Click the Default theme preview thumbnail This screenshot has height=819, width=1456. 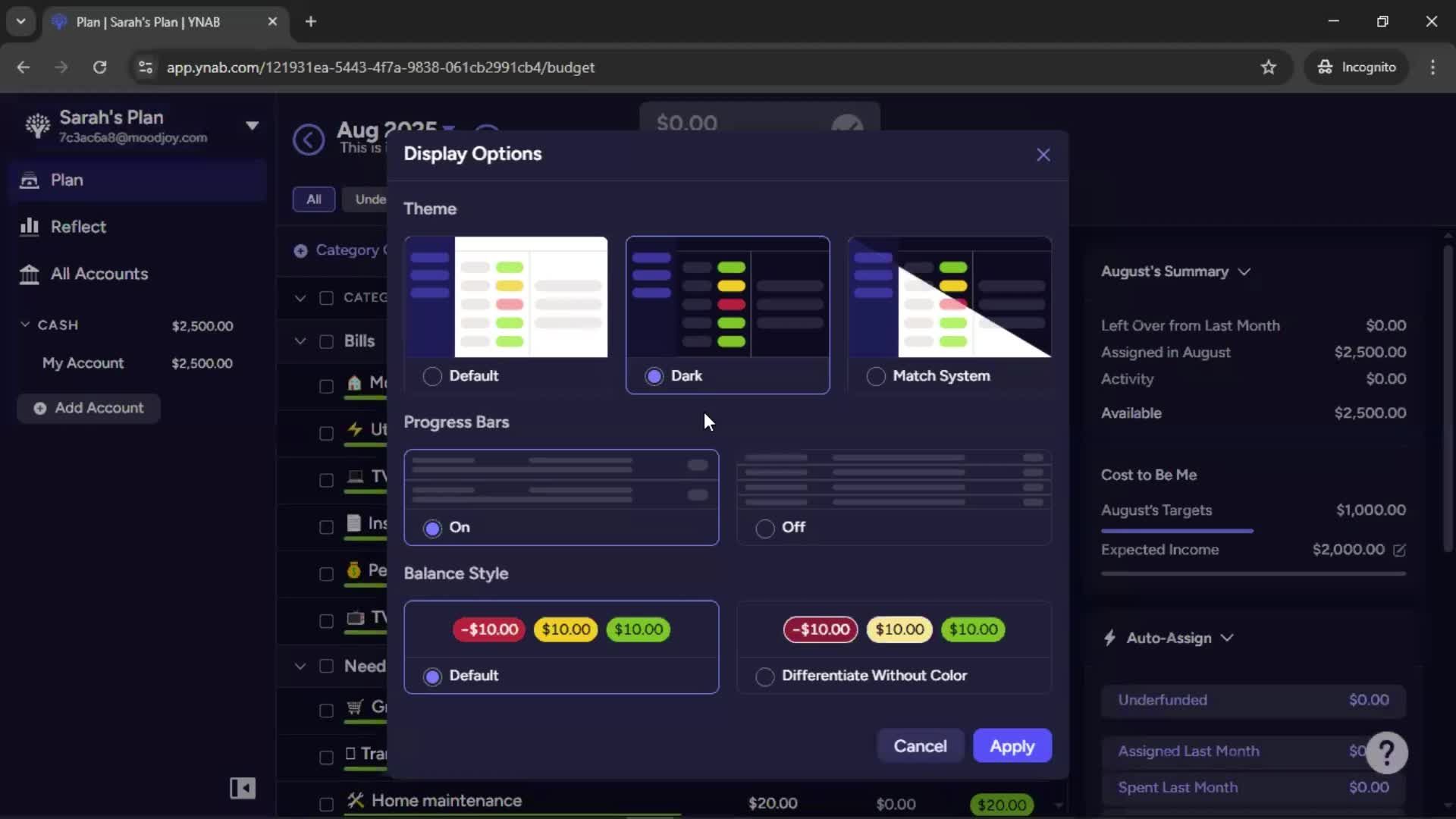506,297
